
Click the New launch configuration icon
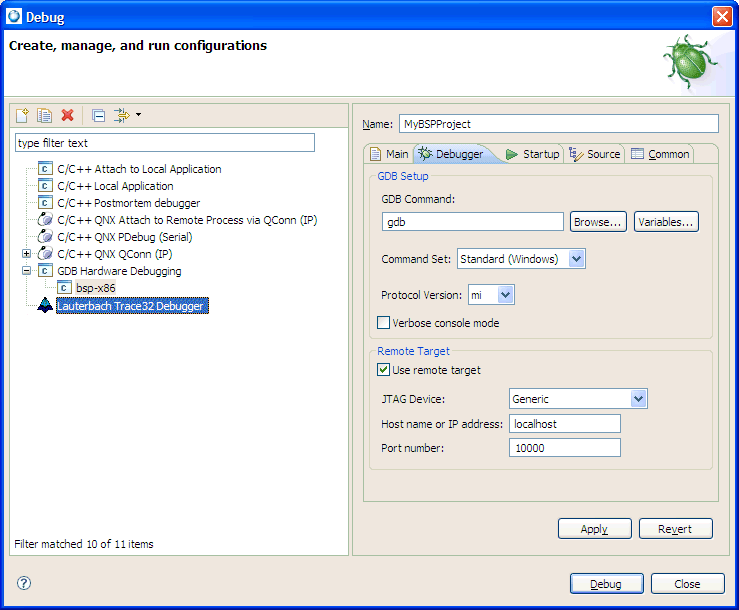coord(23,116)
